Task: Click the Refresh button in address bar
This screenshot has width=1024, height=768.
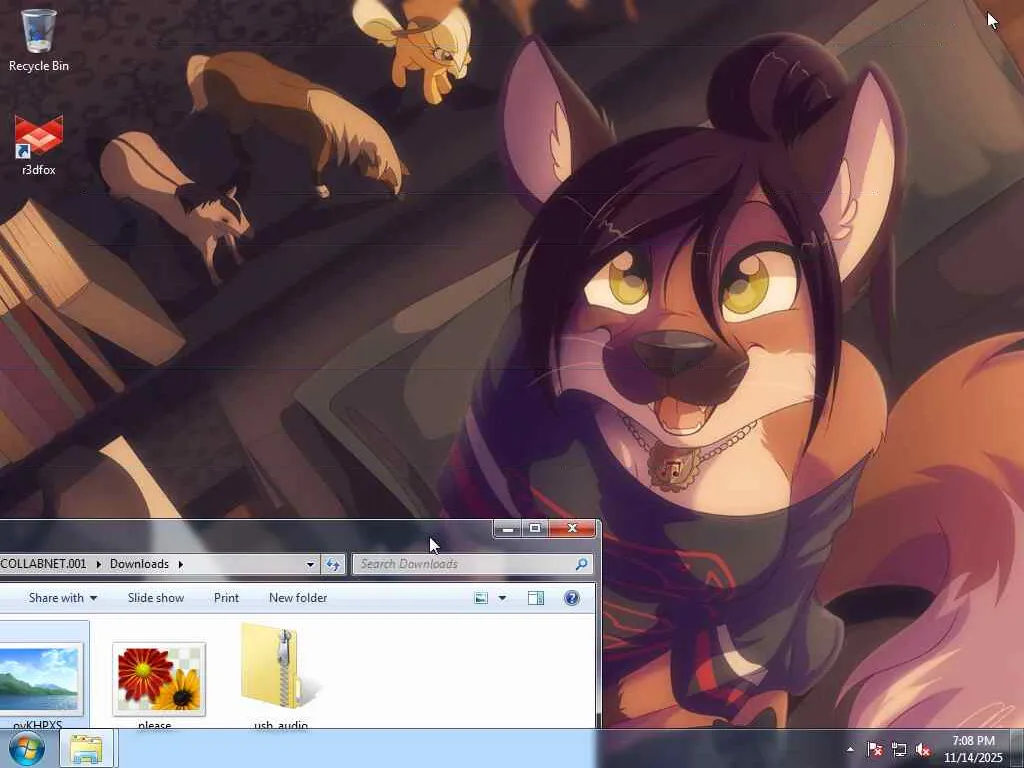Action: [332, 564]
